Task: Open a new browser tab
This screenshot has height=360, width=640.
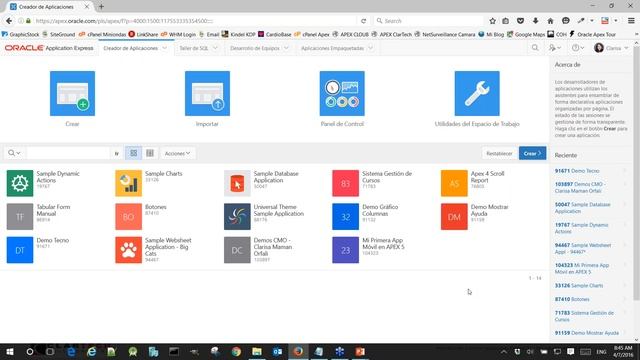Action: tap(101, 7)
